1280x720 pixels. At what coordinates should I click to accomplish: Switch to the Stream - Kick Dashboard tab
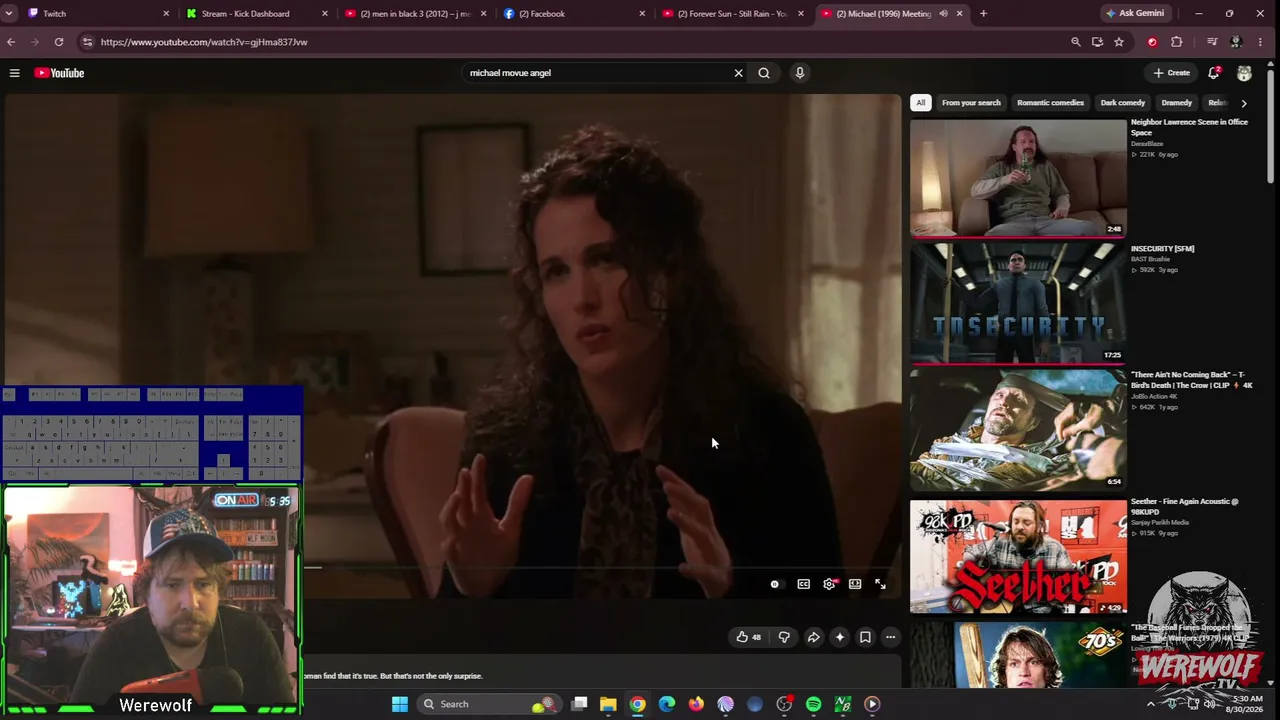(x=257, y=14)
